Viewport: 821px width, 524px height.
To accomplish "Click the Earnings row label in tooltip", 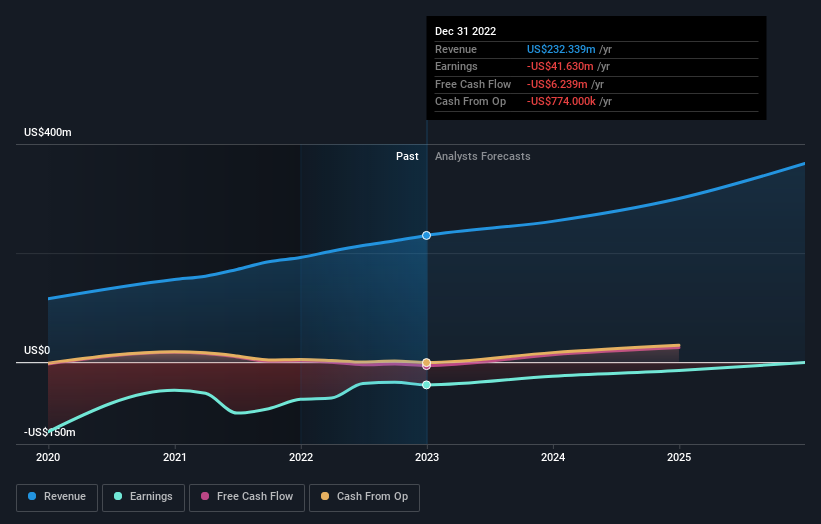I will [x=457, y=66].
